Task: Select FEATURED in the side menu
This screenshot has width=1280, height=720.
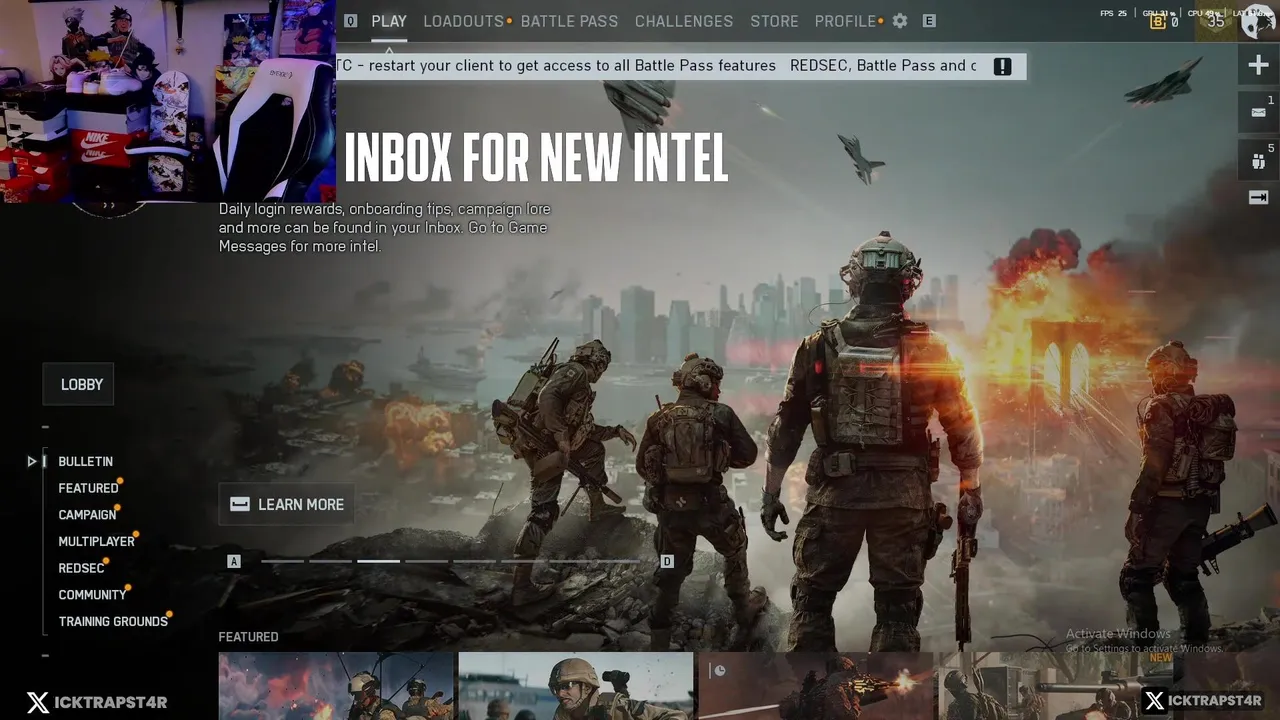Action: tap(88, 488)
